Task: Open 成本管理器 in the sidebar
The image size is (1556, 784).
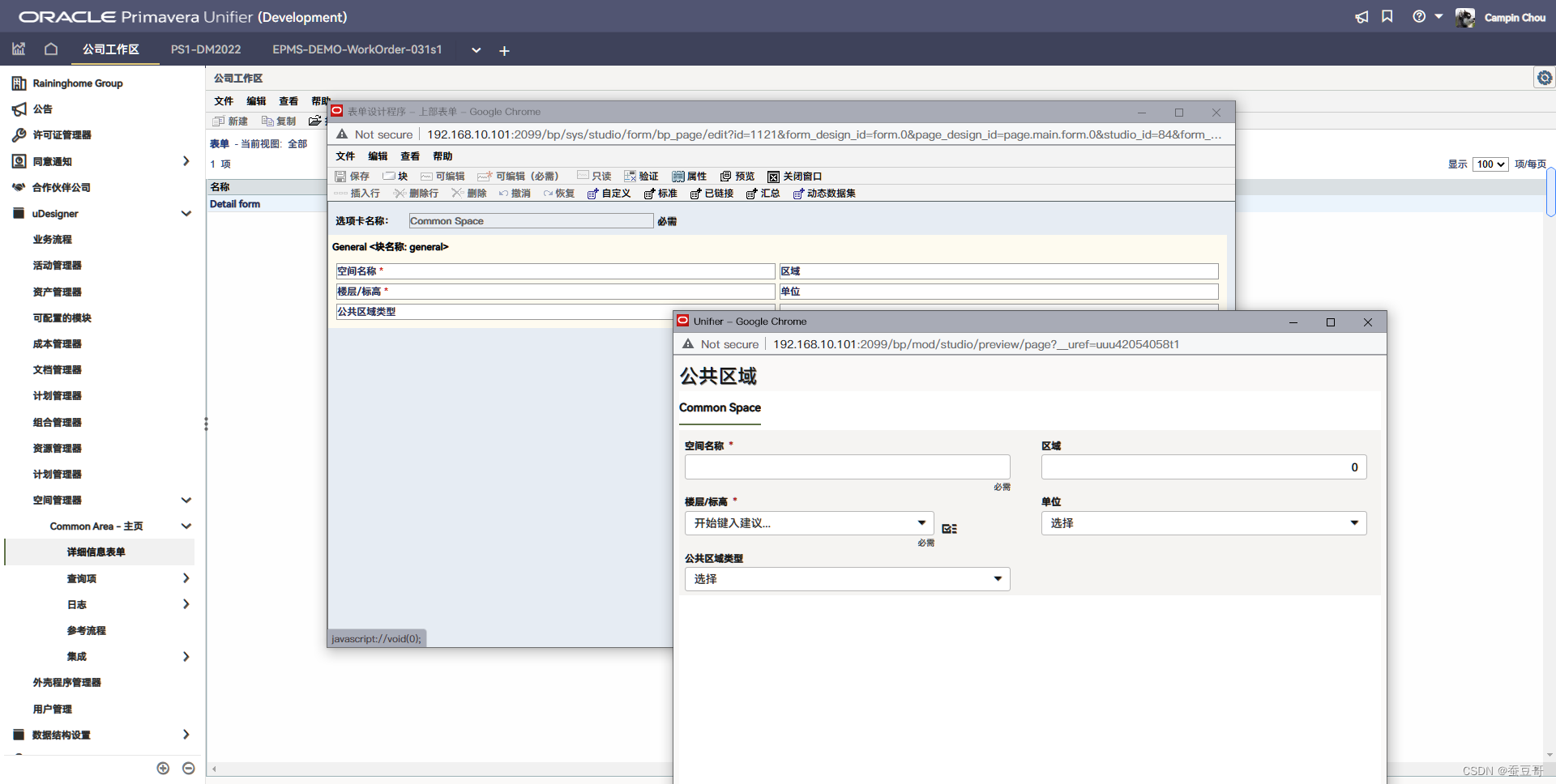Action: pos(57,344)
